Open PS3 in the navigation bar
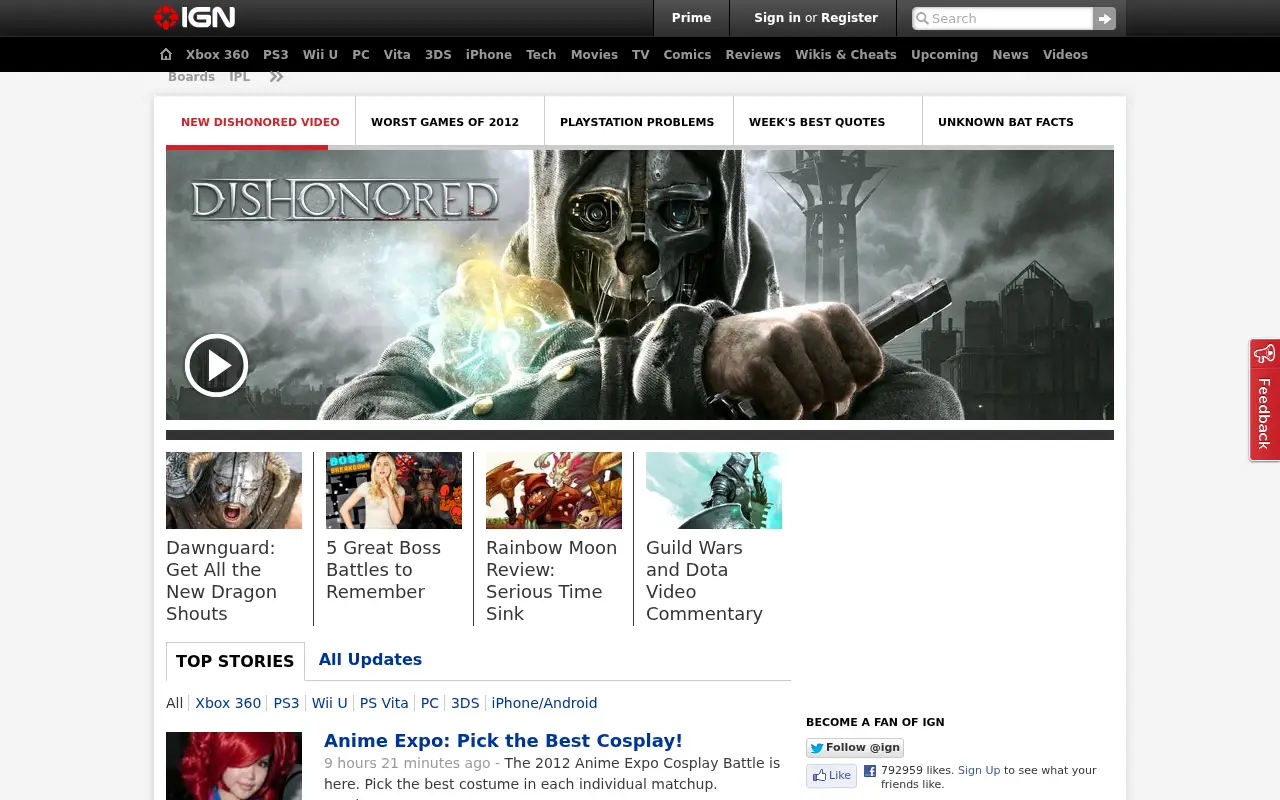 [276, 55]
